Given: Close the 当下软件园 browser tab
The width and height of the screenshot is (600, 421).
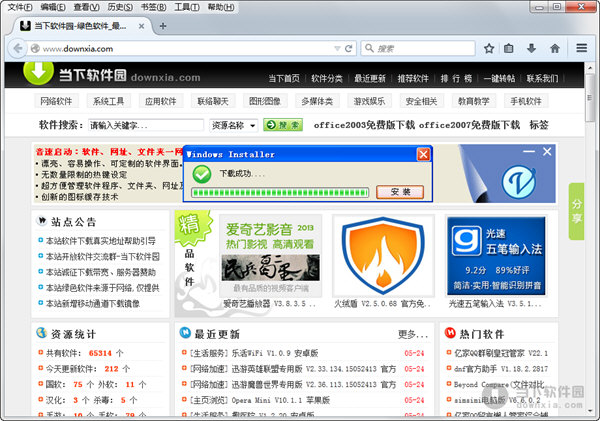Looking at the screenshot, I should coord(141,26).
